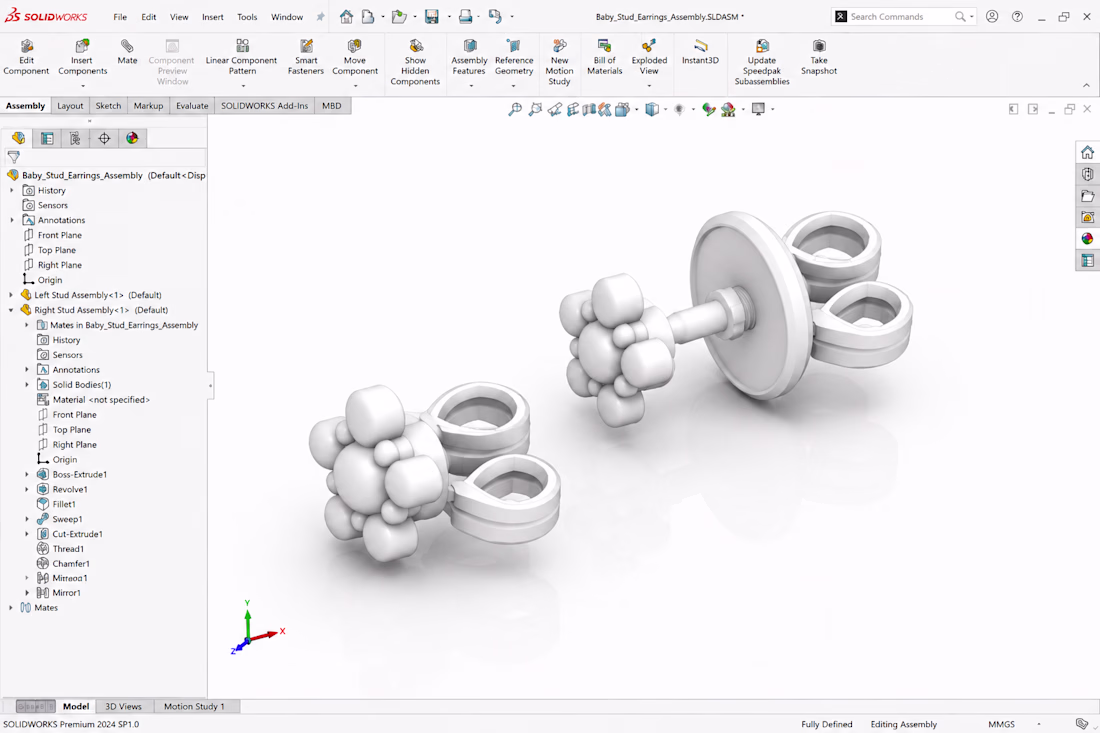The image size is (1100, 733).
Task: Open the FeatureManager Design Tree tab
Action: [x=18, y=138]
